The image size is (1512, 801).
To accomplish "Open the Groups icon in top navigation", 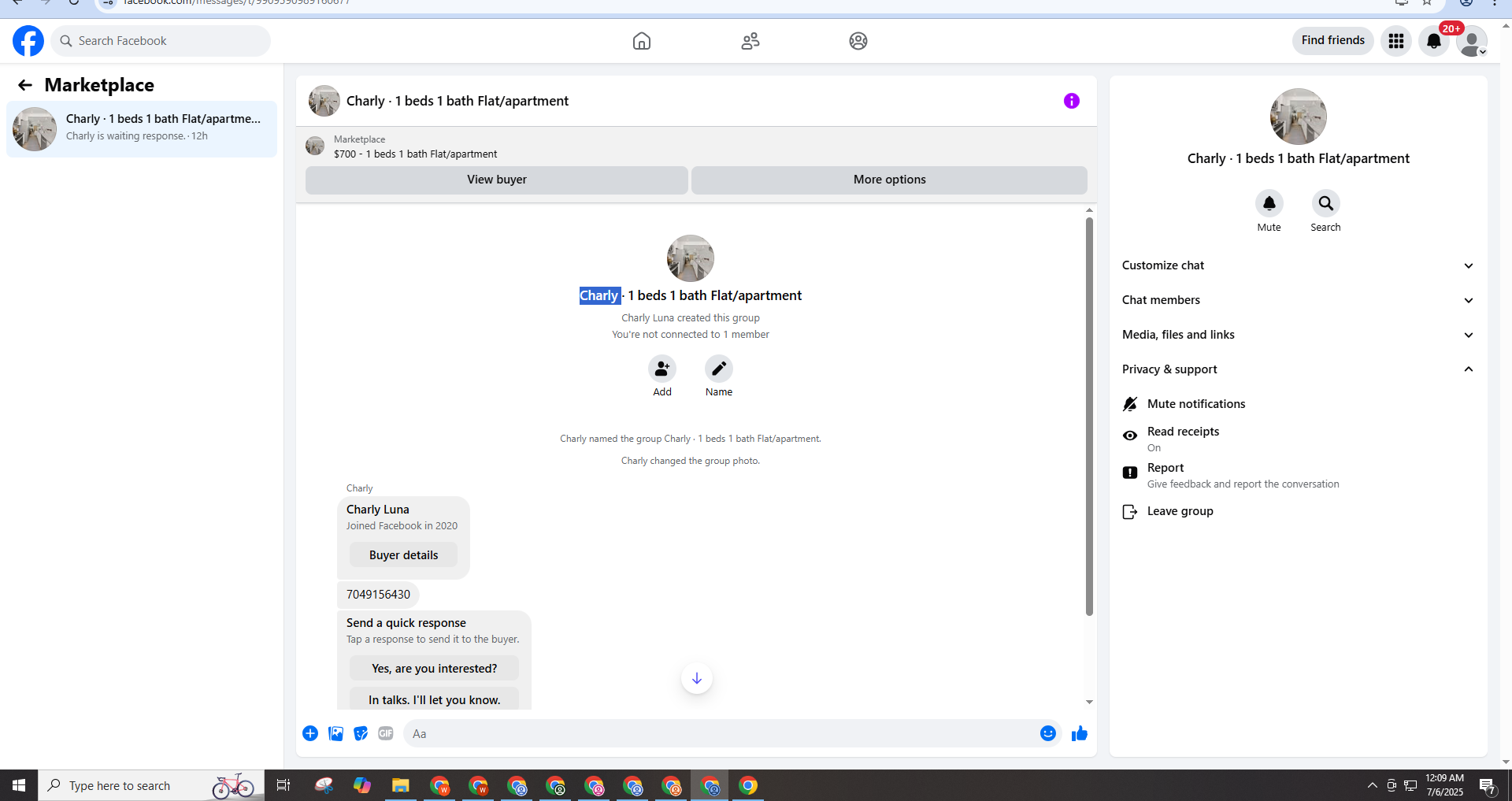I will tap(858, 41).
